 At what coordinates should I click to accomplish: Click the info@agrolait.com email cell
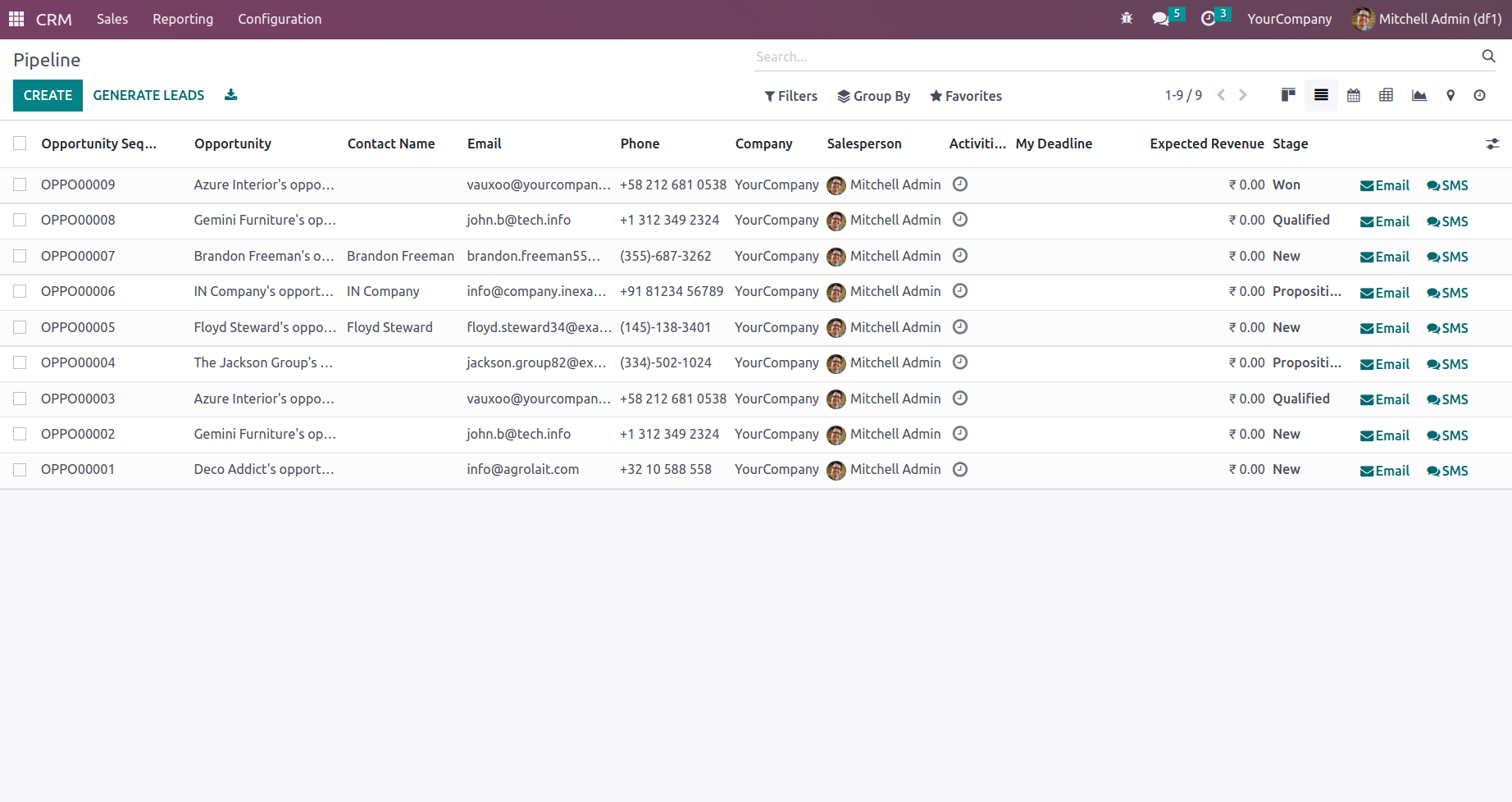(523, 469)
